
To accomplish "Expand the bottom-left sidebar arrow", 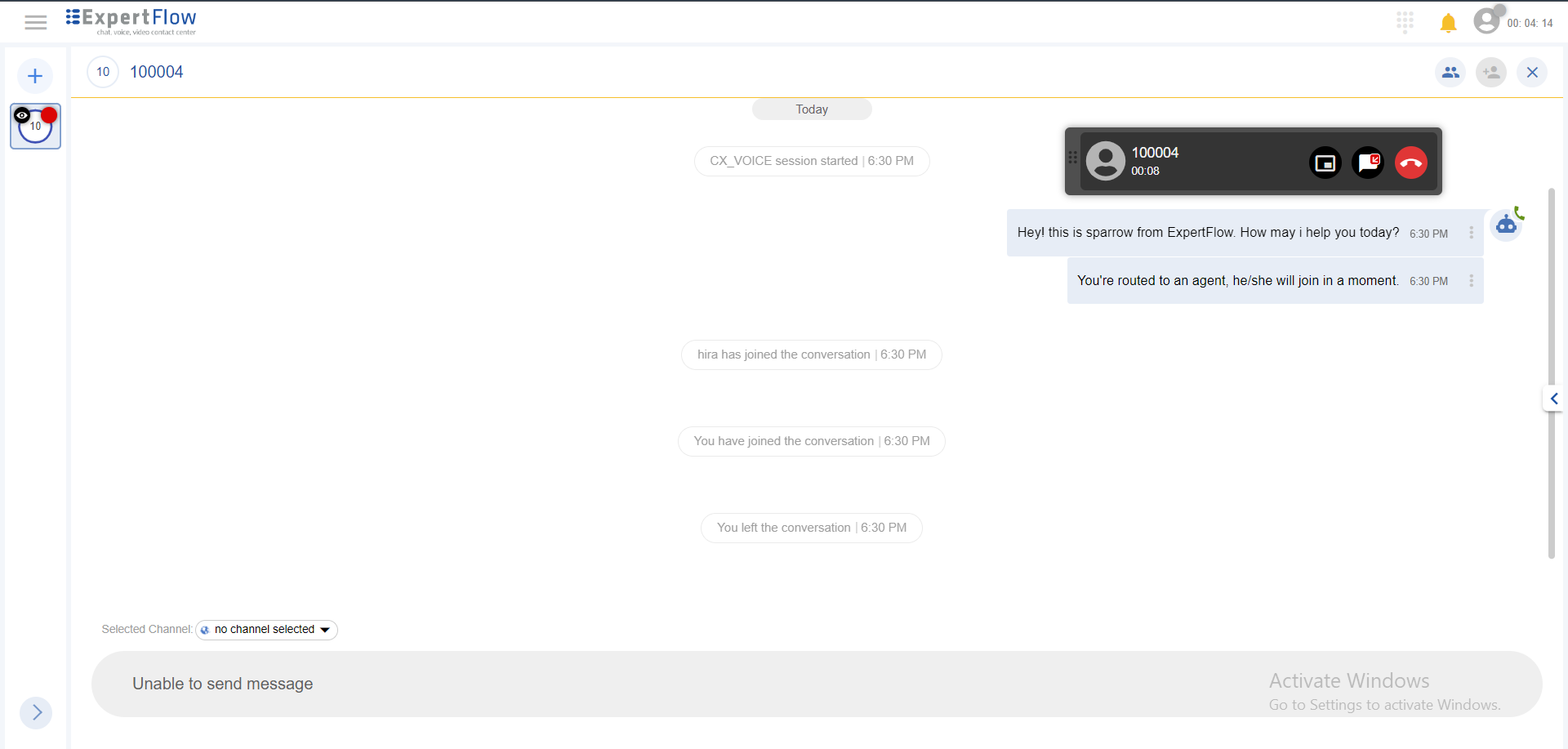I will [36, 712].
